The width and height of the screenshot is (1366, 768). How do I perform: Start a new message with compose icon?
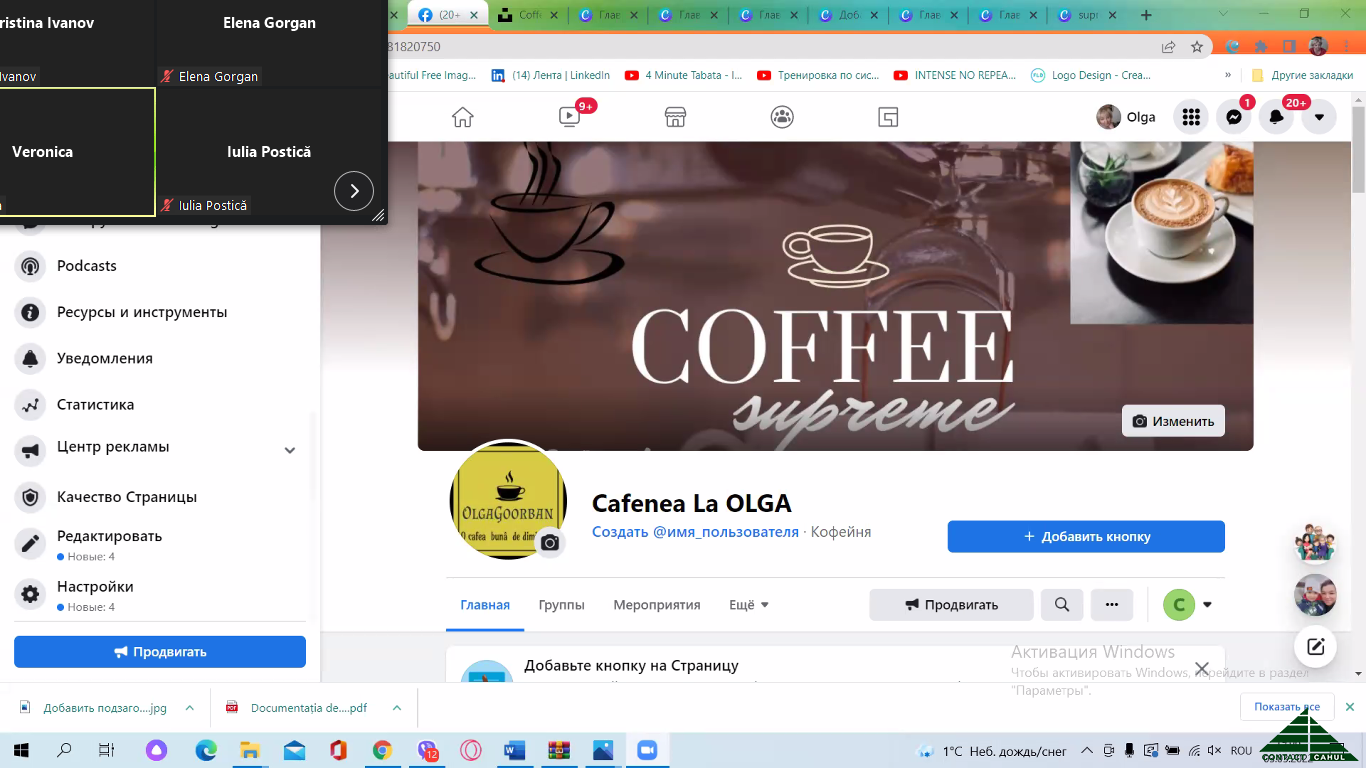1315,646
